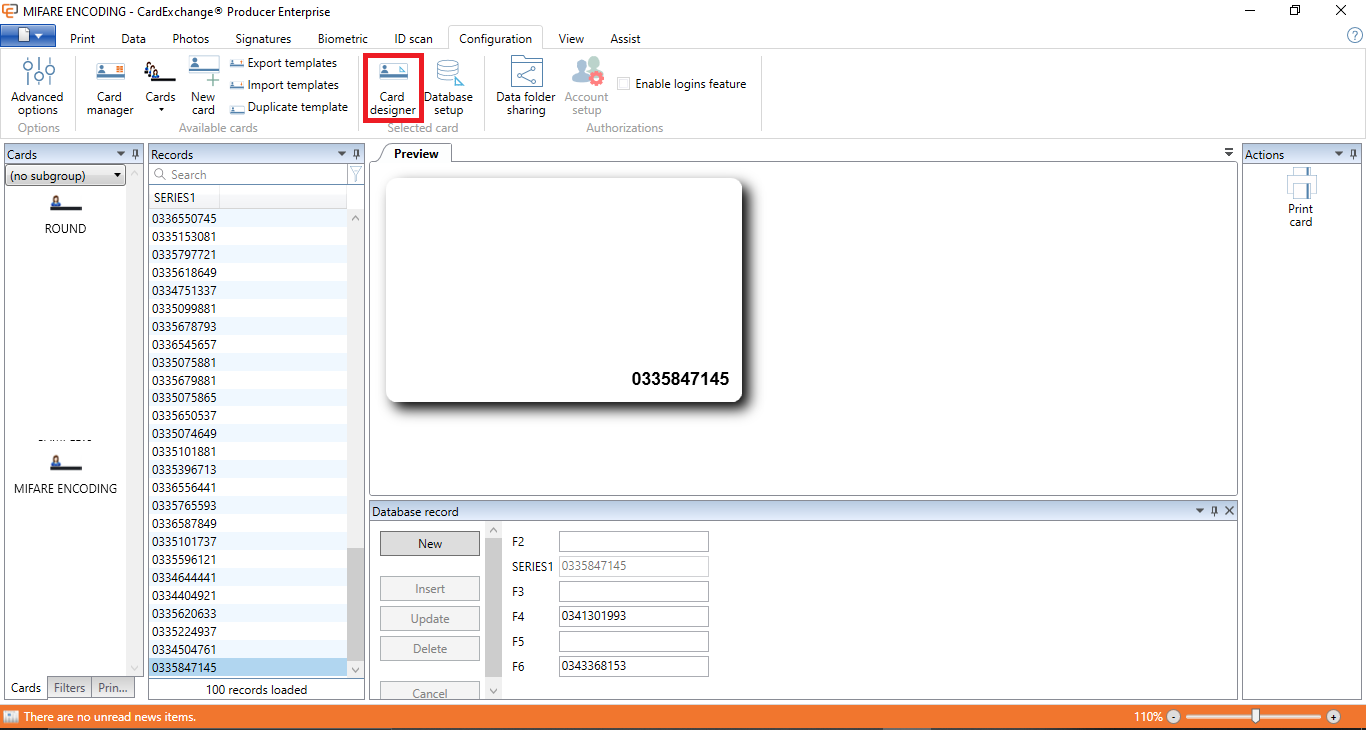This screenshot has width=1366, height=730.
Task: Click the Print card action
Action: click(1300, 198)
